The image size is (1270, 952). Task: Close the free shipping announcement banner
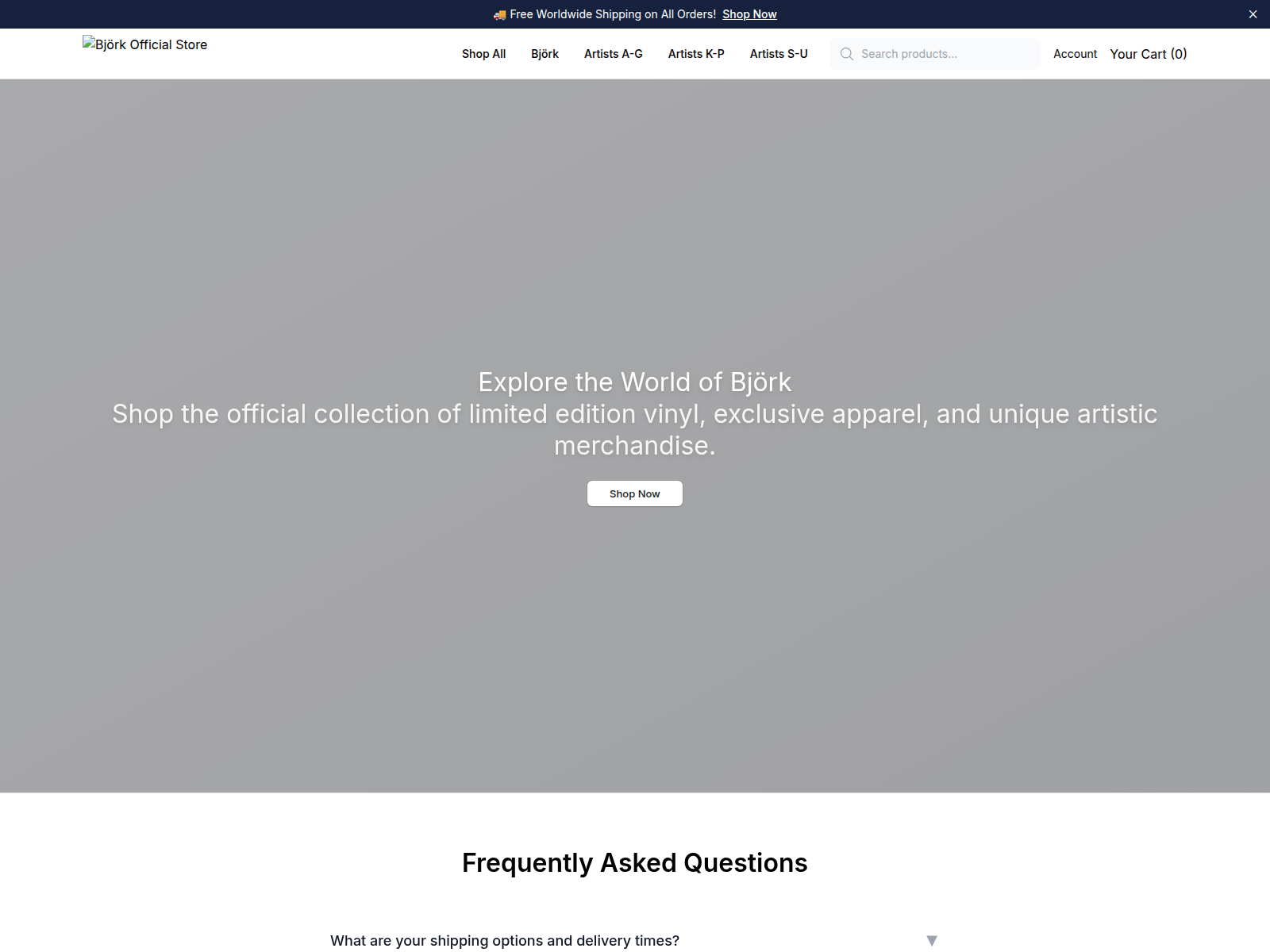point(1253,14)
